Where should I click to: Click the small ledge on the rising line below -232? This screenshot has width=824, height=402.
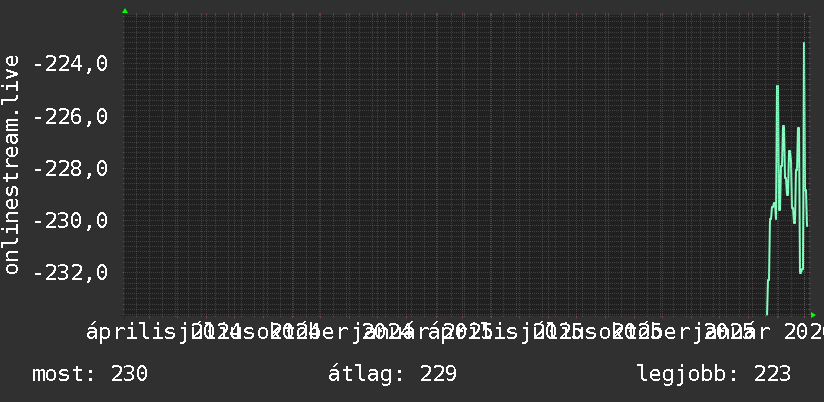pyautogui.click(x=768, y=280)
